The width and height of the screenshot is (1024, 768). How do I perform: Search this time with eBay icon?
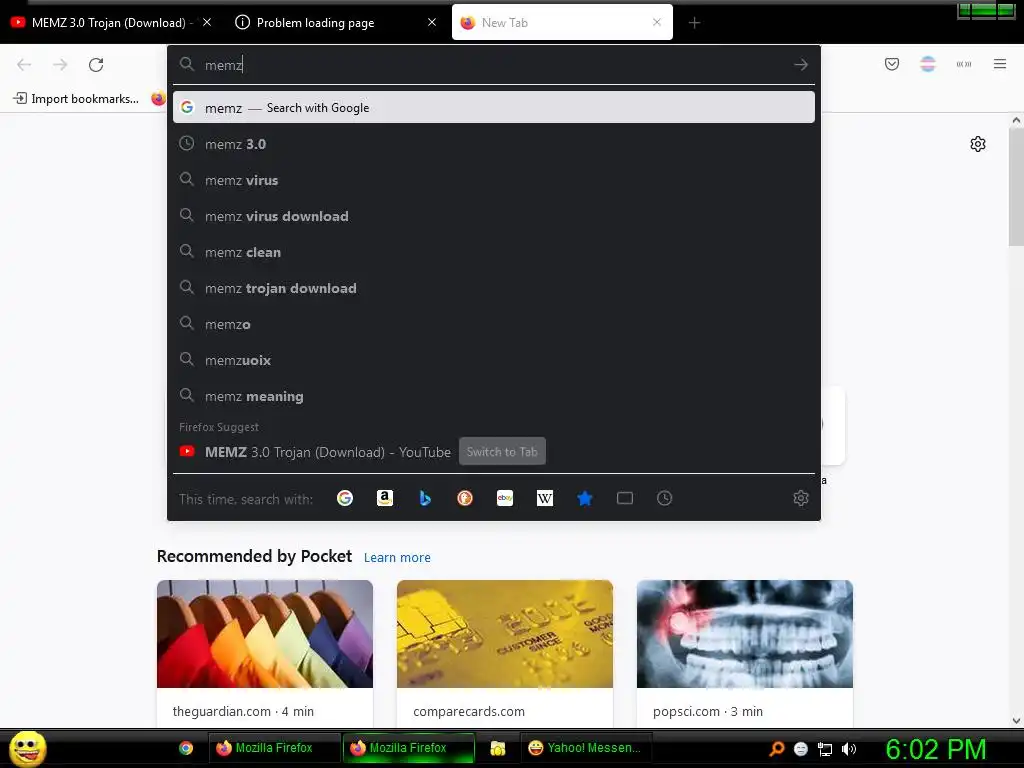coord(505,498)
